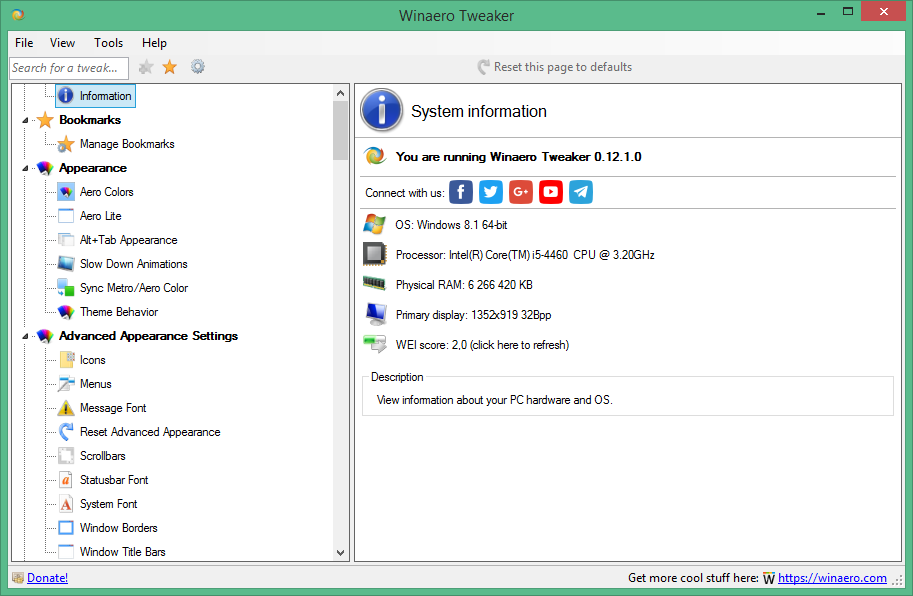
Task: Click the Telegram icon
Action: point(581,192)
